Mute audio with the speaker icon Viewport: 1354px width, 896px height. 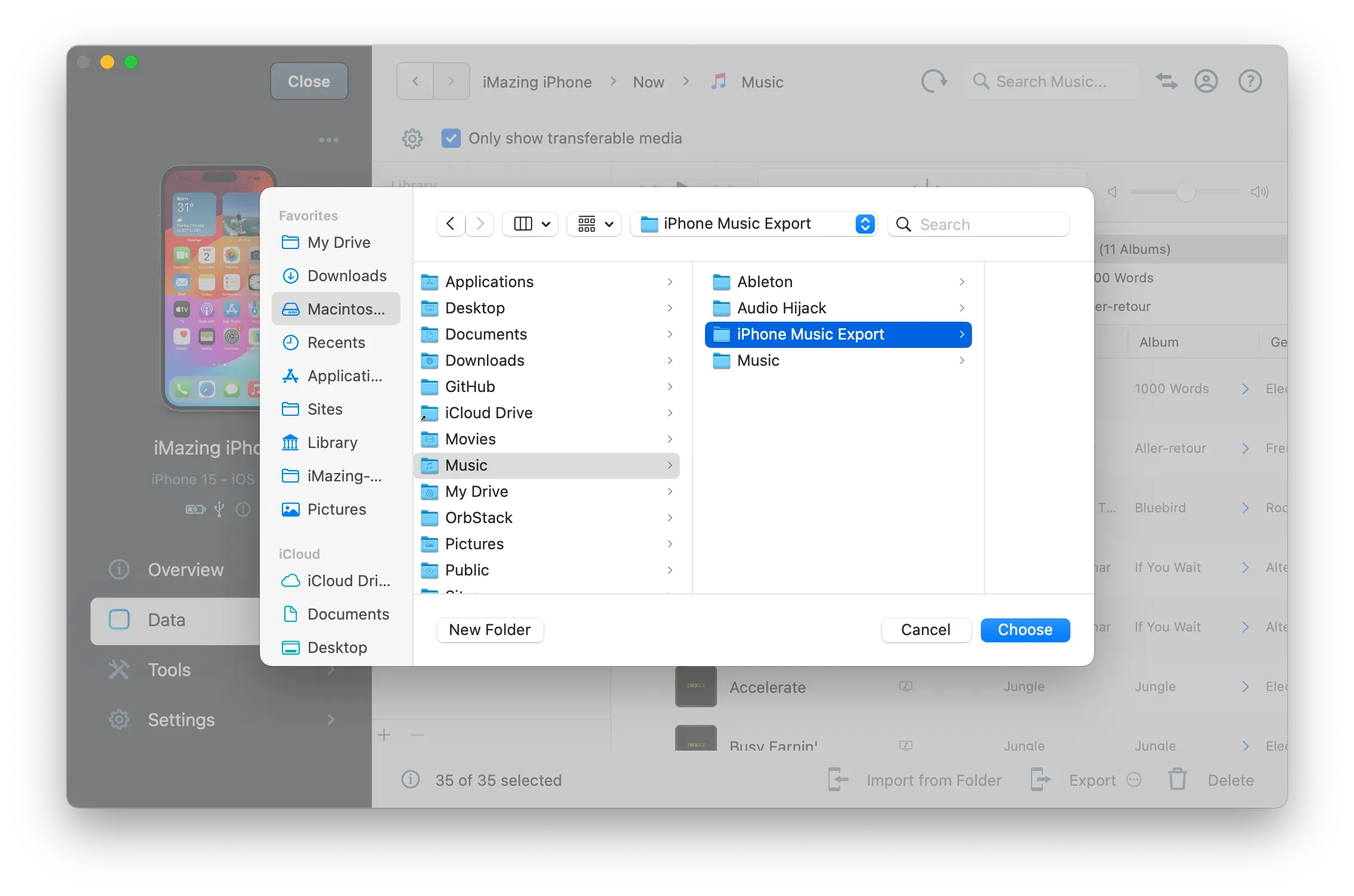tap(1112, 192)
